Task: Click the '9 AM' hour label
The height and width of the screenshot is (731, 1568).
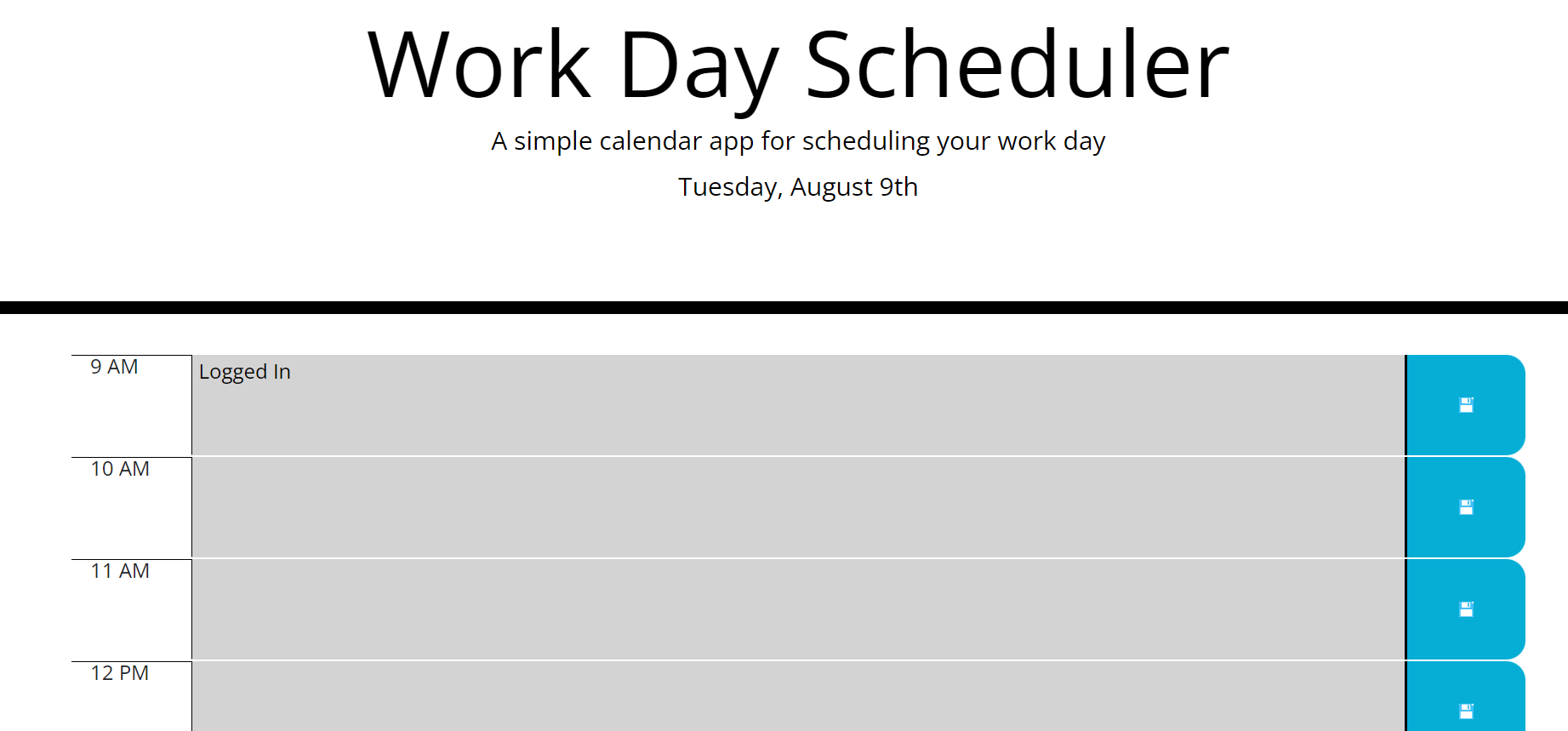Action: [114, 367]
